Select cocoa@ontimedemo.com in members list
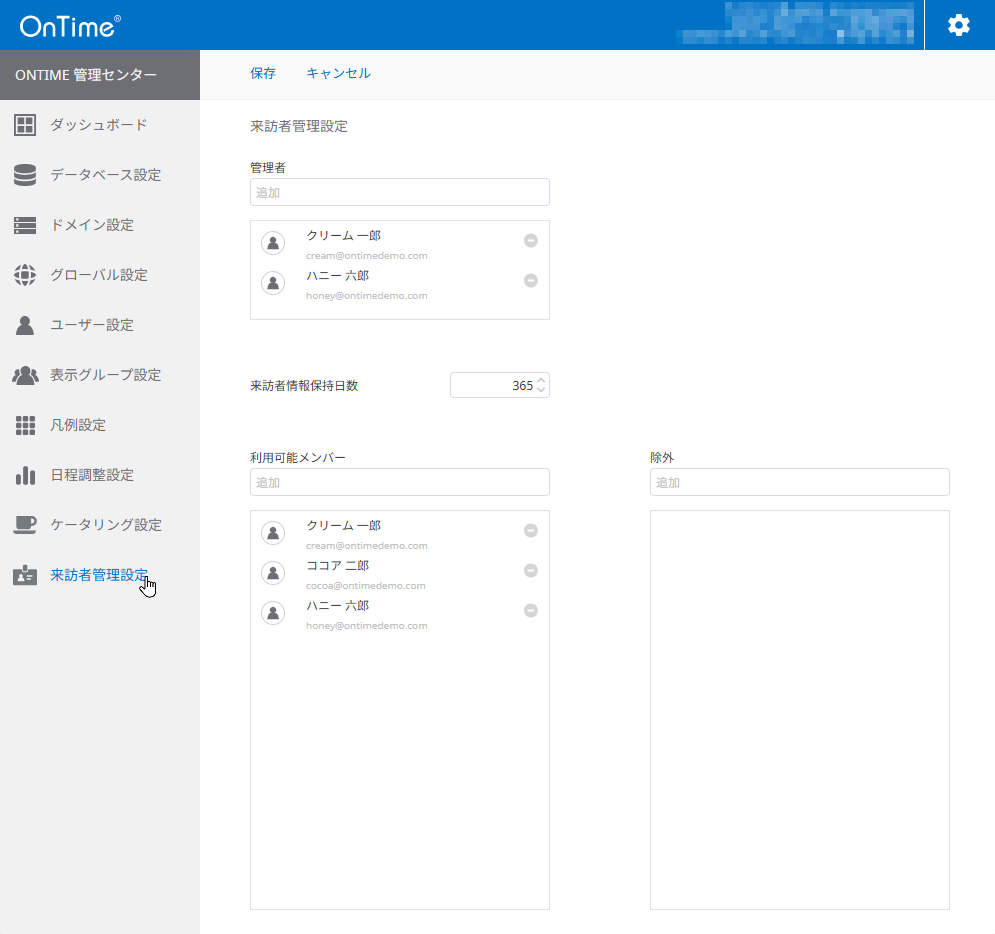Viewport: 995px width, 934px height. pos(366,586)
